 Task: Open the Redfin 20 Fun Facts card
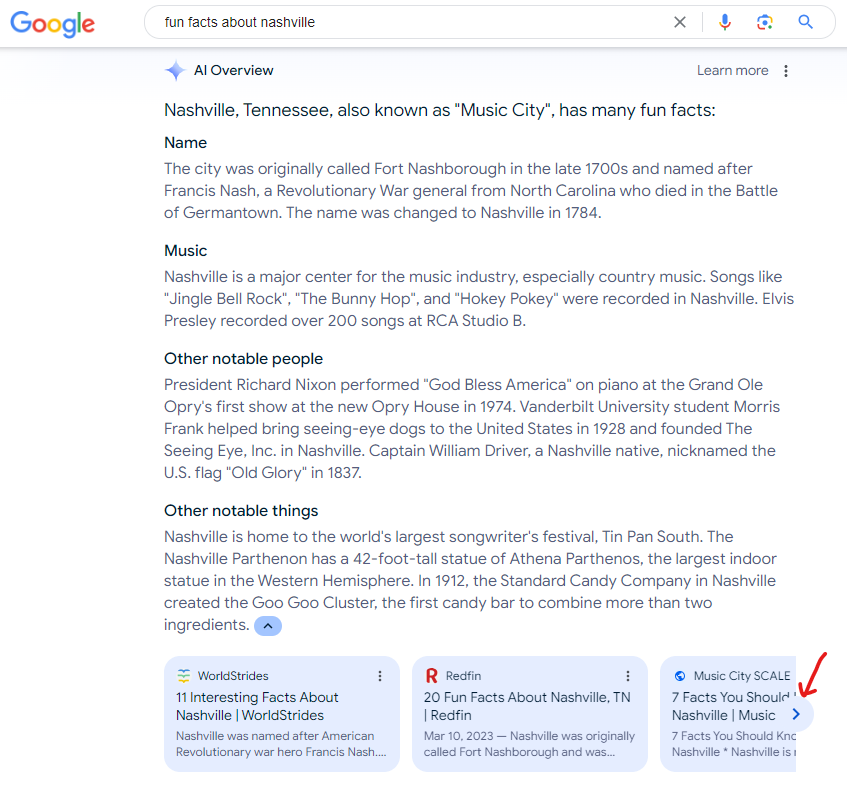click(530, 714)
